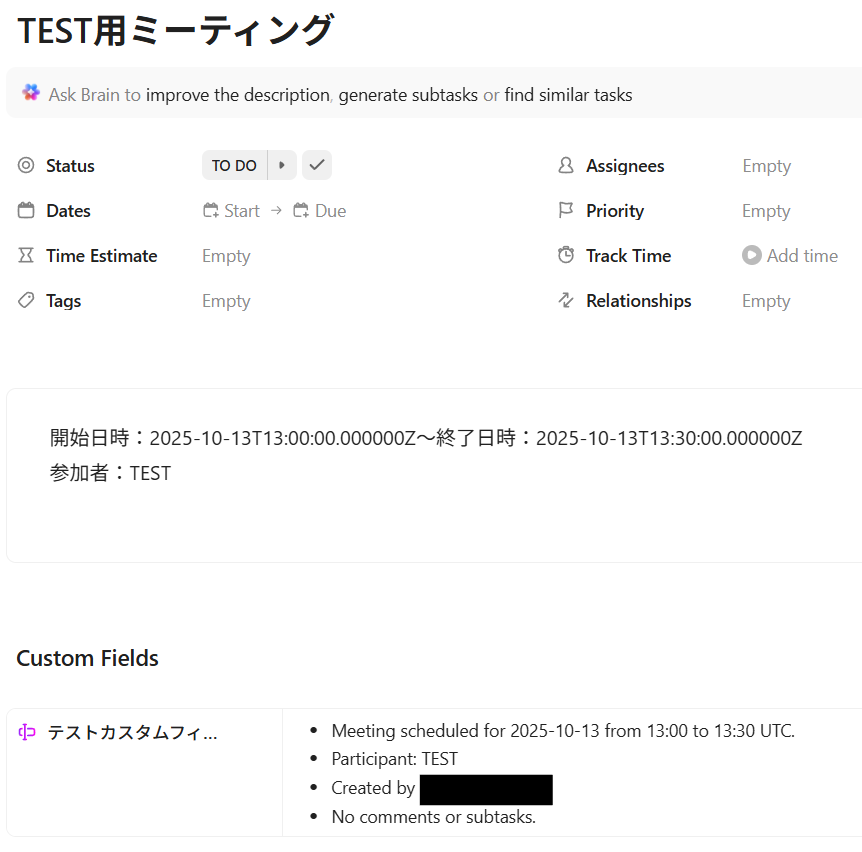This screenshot has width=862, height=852.
Task: Set the Time Estimate empty value
Action: (x=226, y=256)
